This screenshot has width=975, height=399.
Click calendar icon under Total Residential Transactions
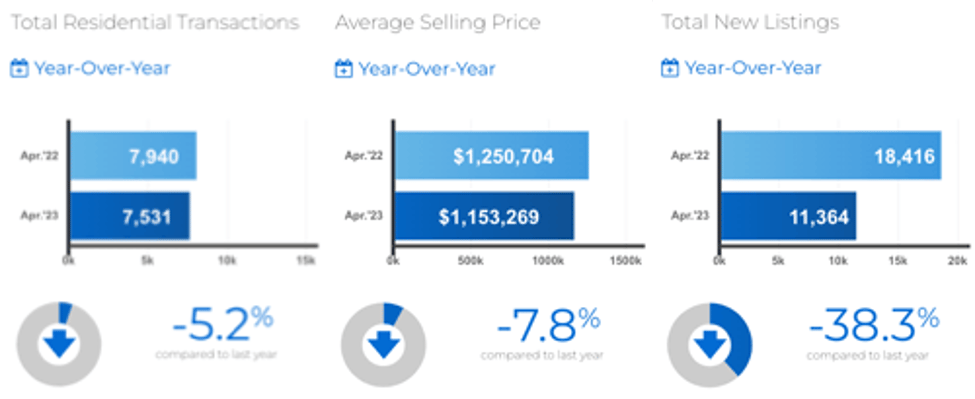click(x=20, y=68)
